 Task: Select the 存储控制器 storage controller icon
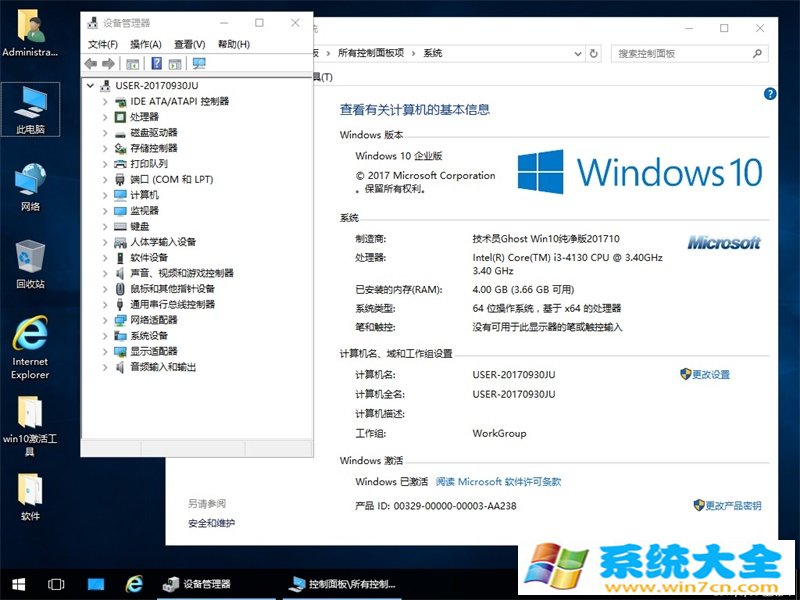pos(120,148)
